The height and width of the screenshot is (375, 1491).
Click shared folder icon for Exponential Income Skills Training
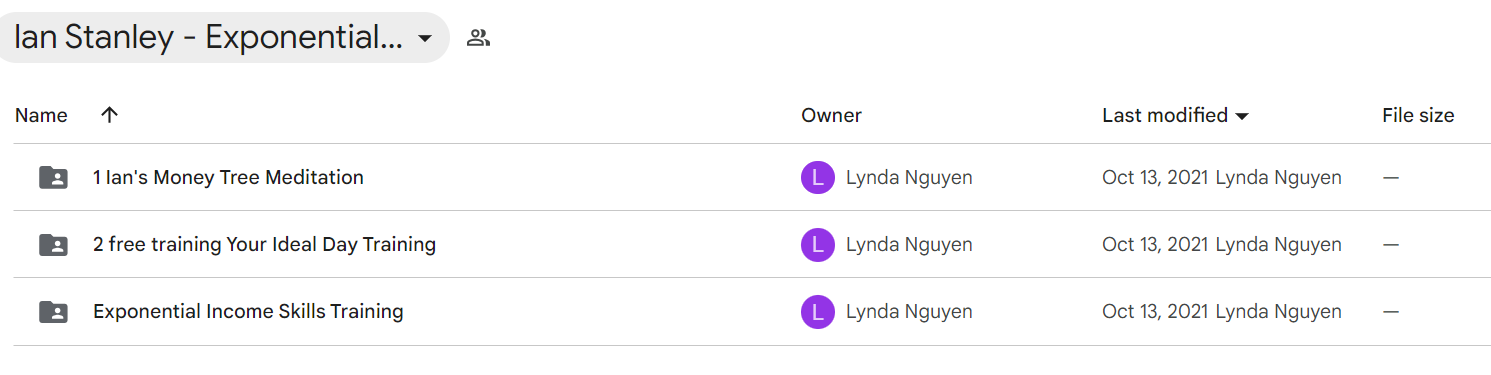(53, 312)
